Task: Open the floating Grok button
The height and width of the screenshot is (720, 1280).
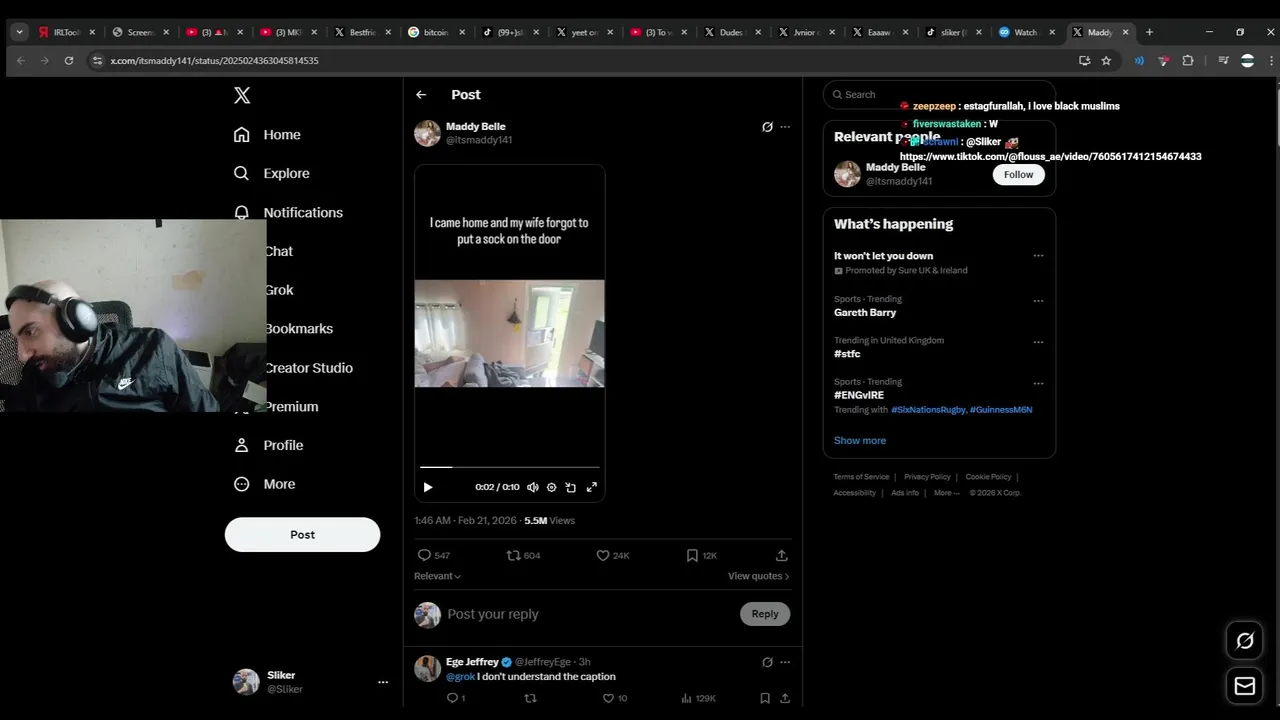Action: tap(1245, 641)
